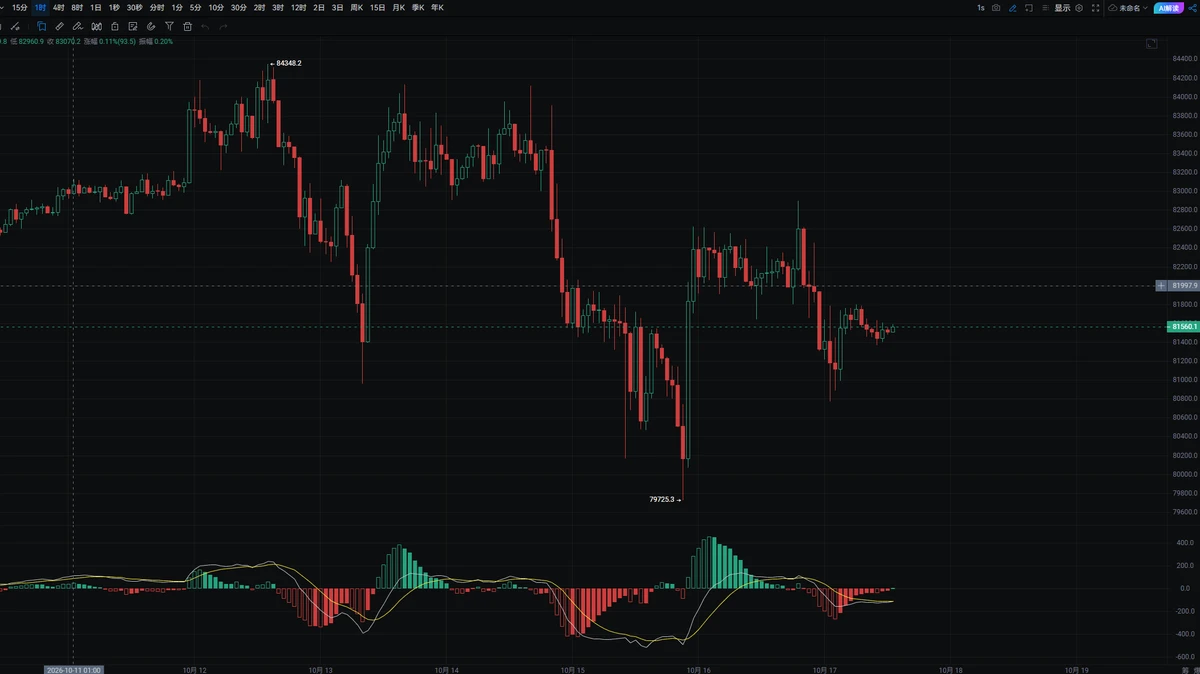Viewport: 1200px width, 674px height.
Task: Redo the last drawing action
Action: tap(223, 26)
